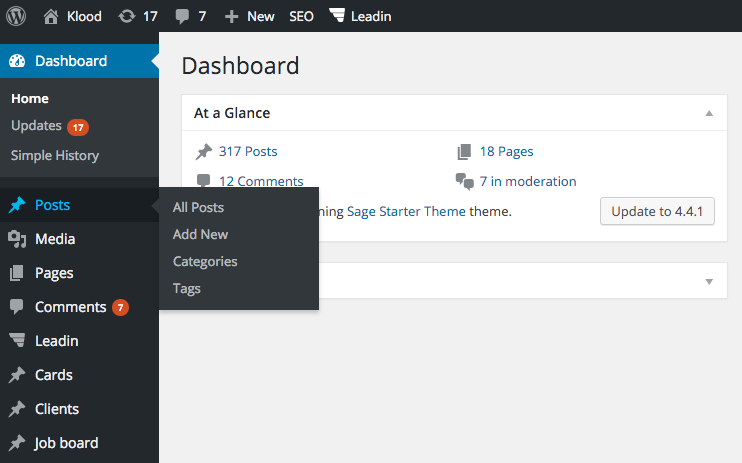
Task: Open Categories from the Posts submenu
Action: [x=205, y=261]
